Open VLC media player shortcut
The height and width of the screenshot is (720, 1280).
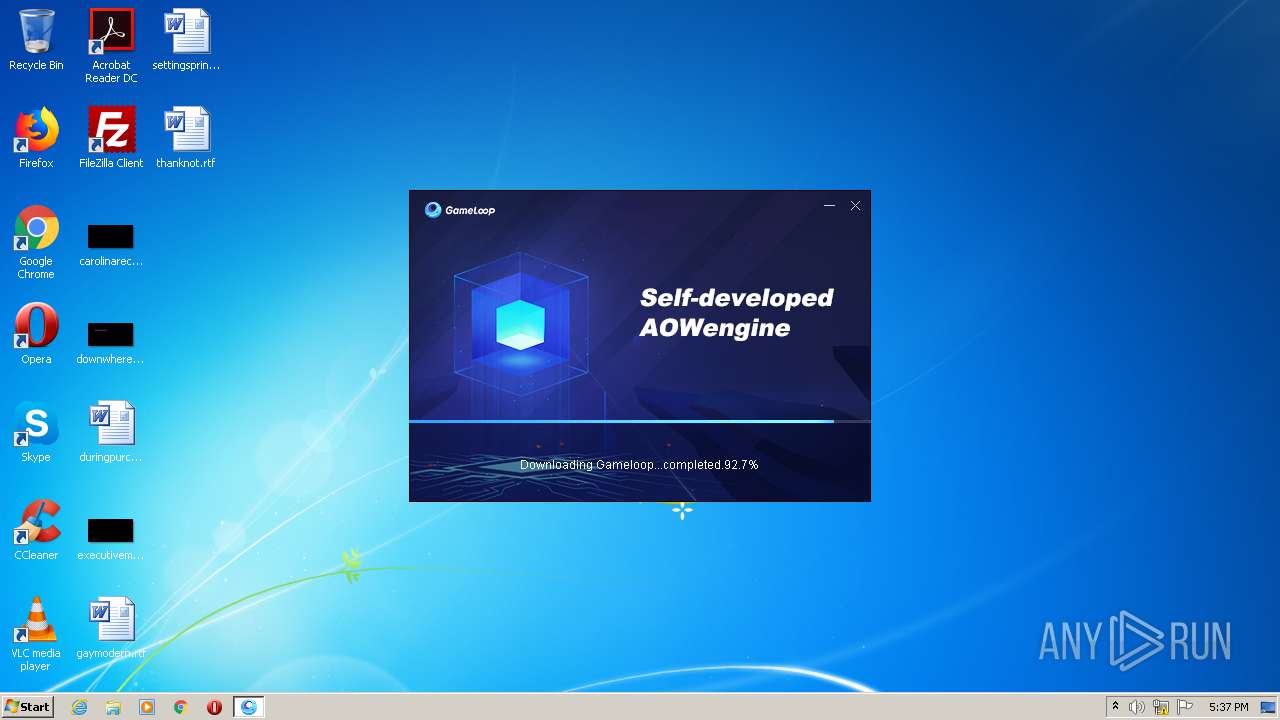[x=36, y=634]
